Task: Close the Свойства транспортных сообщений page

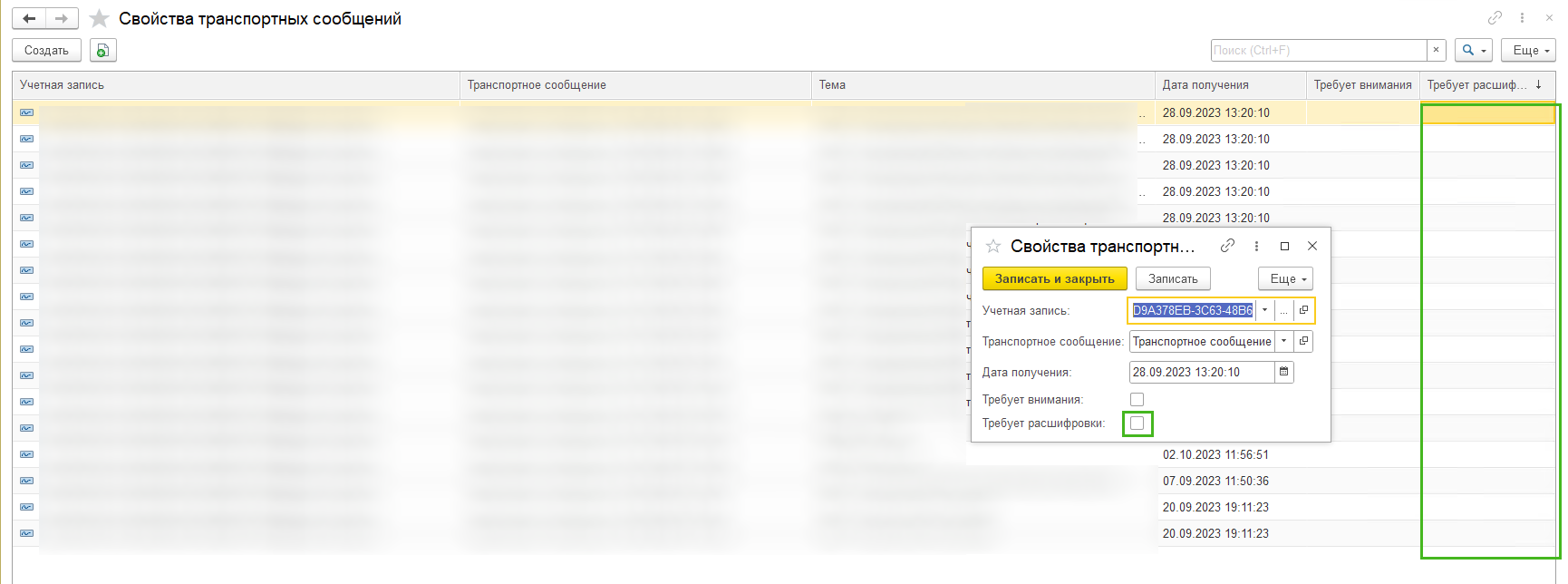Action: coord(1549,18)
